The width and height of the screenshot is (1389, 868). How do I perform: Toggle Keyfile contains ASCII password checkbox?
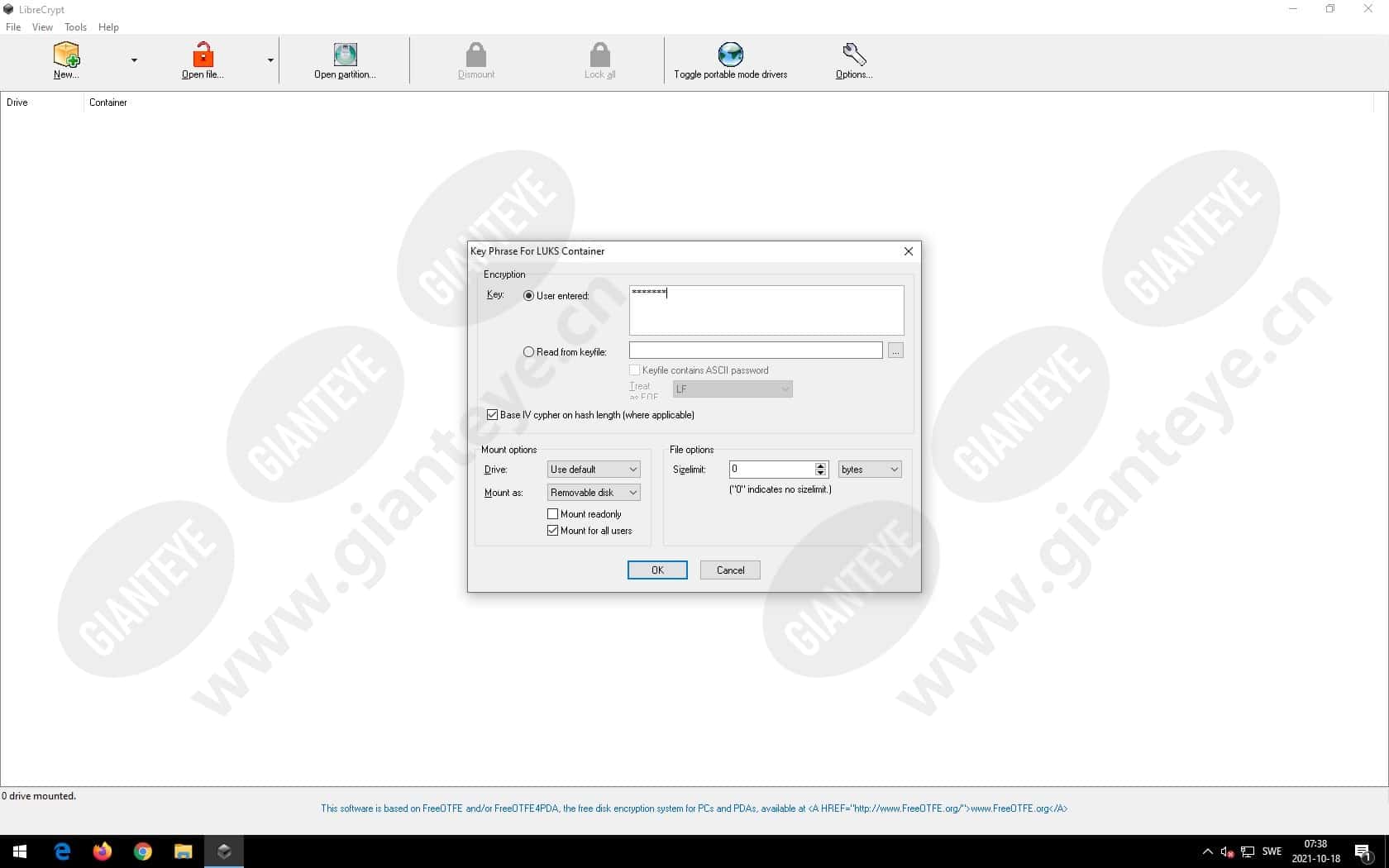pyautogui.click(x=635, y=370)
